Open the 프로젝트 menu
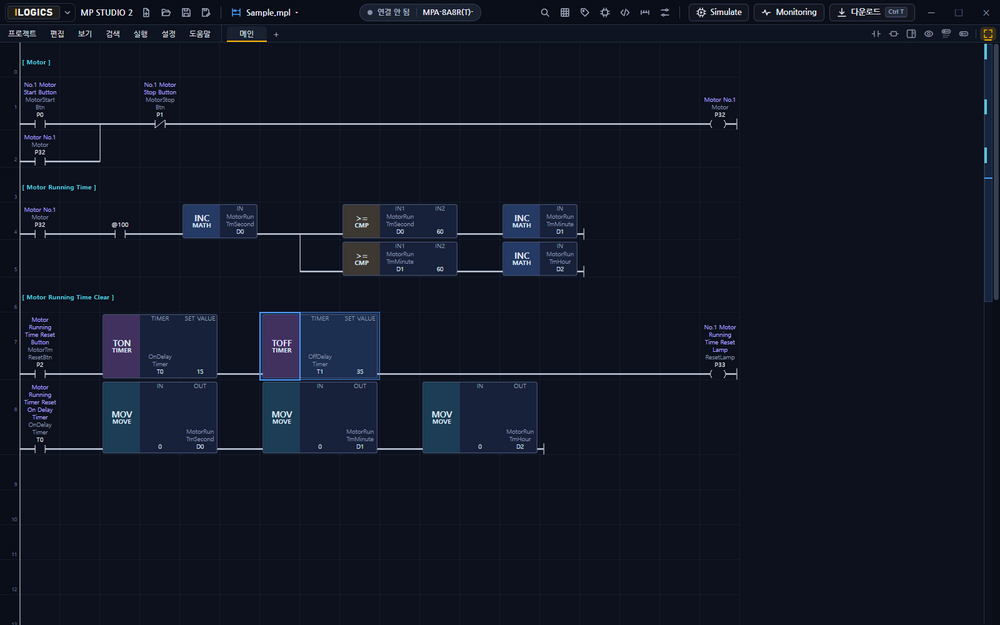The image size is (1000, 625). pos(22,34)
